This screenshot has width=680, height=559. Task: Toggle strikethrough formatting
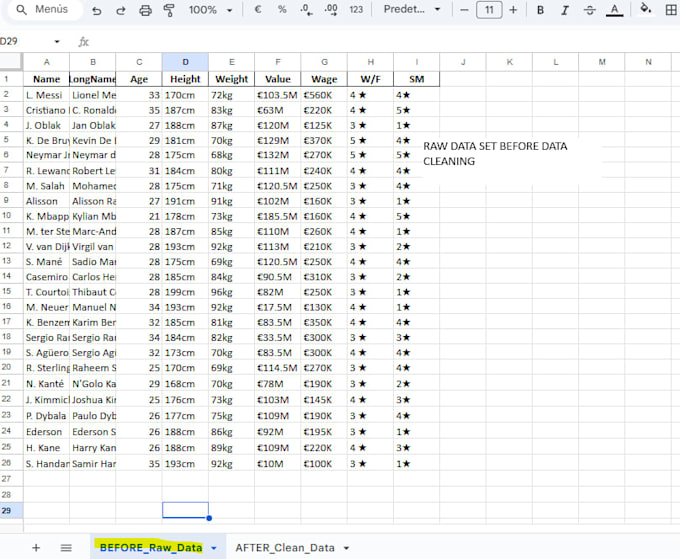pos(589,10)
